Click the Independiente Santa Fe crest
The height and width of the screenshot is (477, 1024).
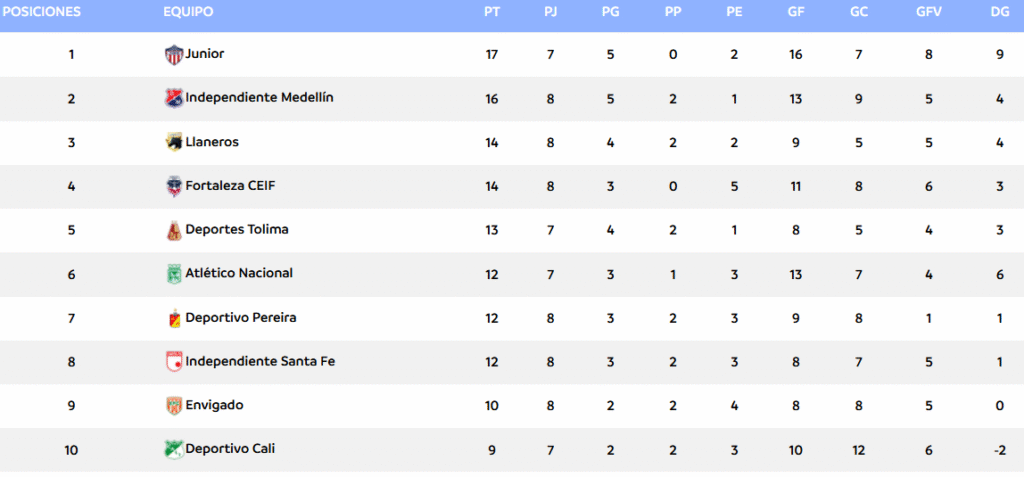174,361
